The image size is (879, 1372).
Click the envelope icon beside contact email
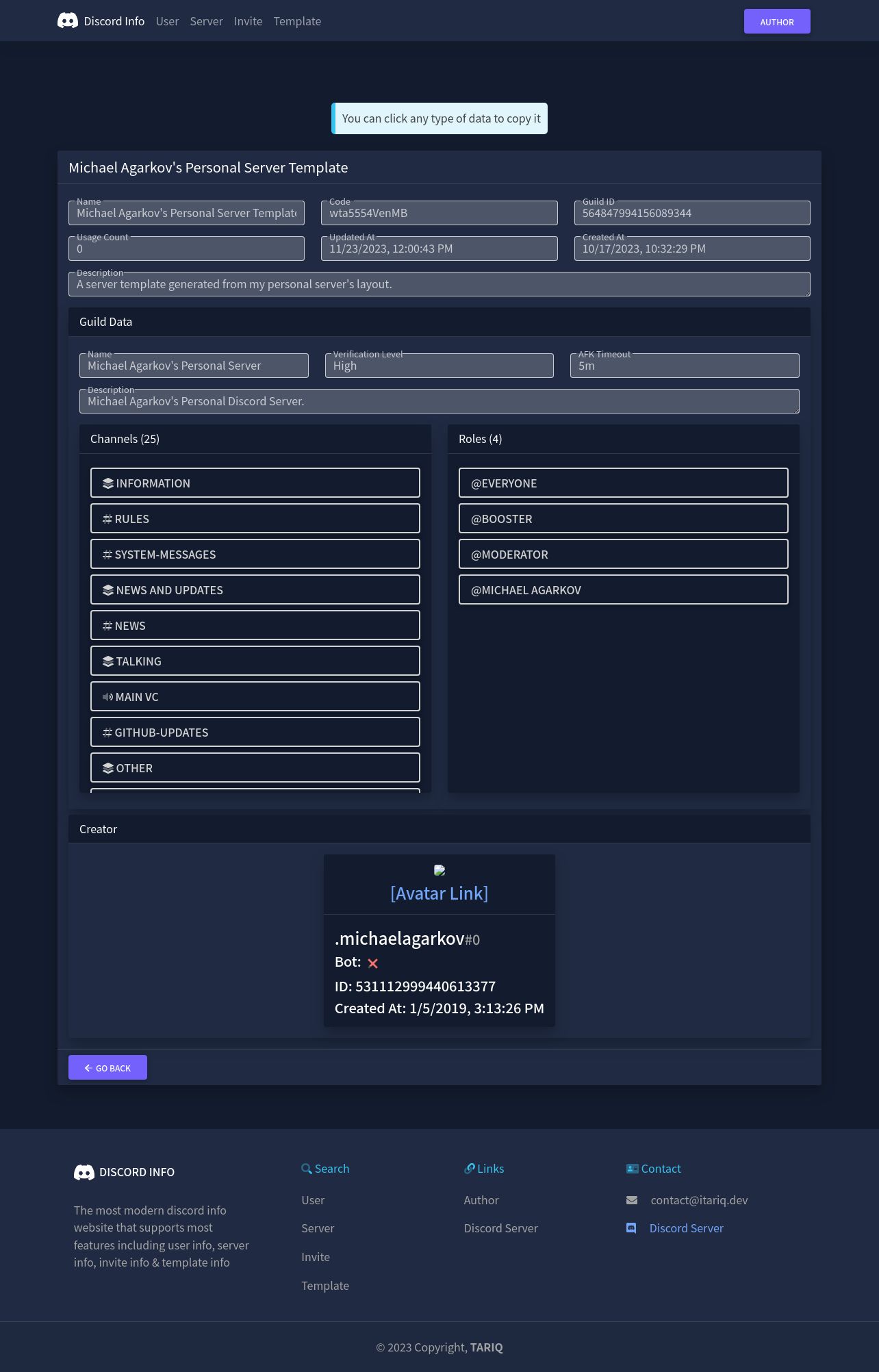(632, 1200)
